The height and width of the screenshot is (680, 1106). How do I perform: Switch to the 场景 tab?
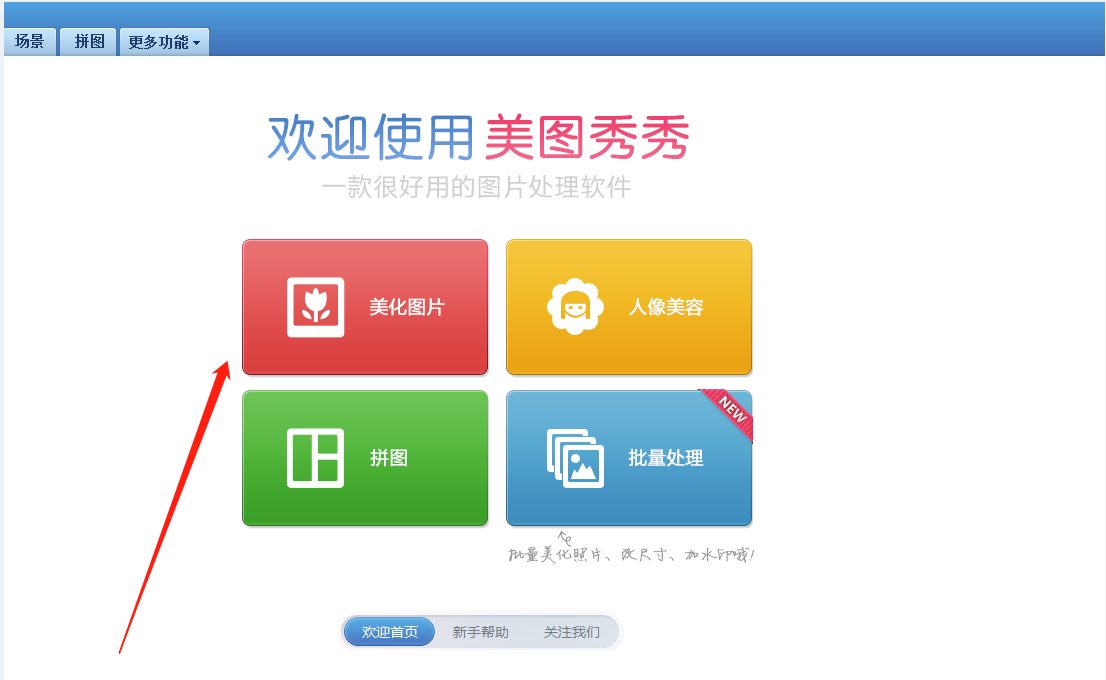(x=30, y=42)
